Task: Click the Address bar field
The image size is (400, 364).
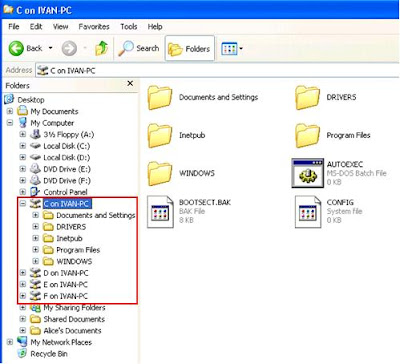Action: click(217, 71)
